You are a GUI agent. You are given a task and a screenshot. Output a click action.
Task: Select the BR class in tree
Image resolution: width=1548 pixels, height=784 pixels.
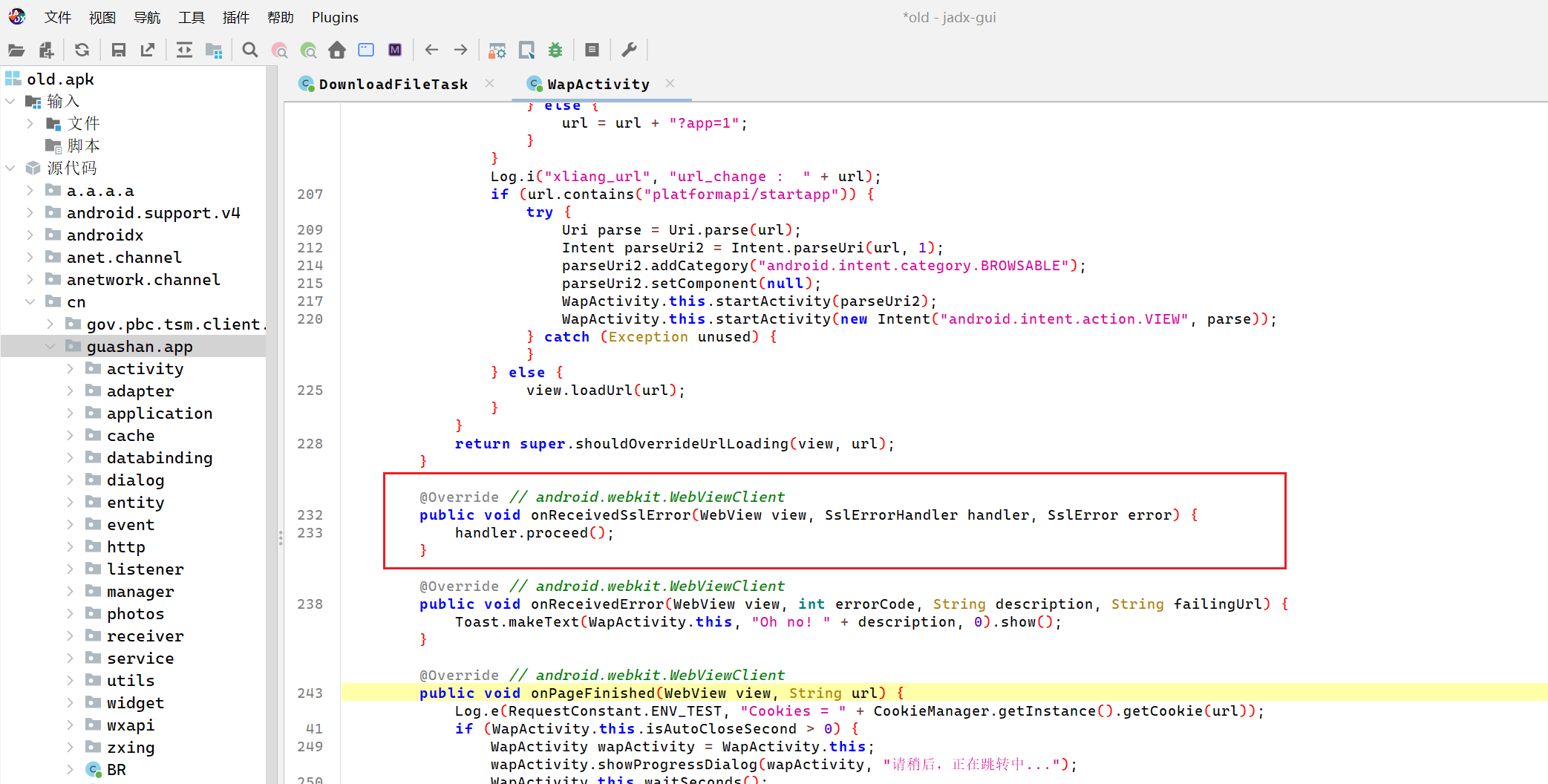click(116, 770)
